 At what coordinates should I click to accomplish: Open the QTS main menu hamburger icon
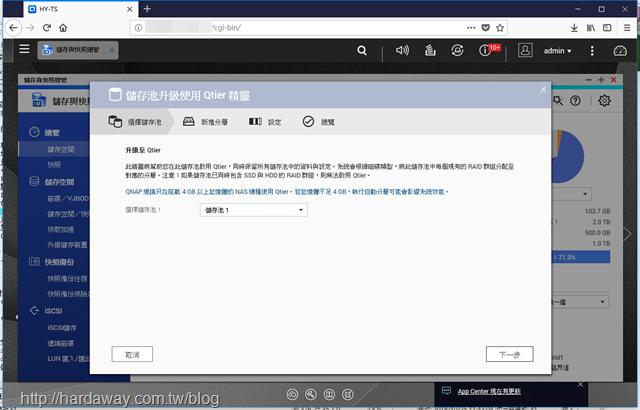pyautogui.click(x=24, y=49)
